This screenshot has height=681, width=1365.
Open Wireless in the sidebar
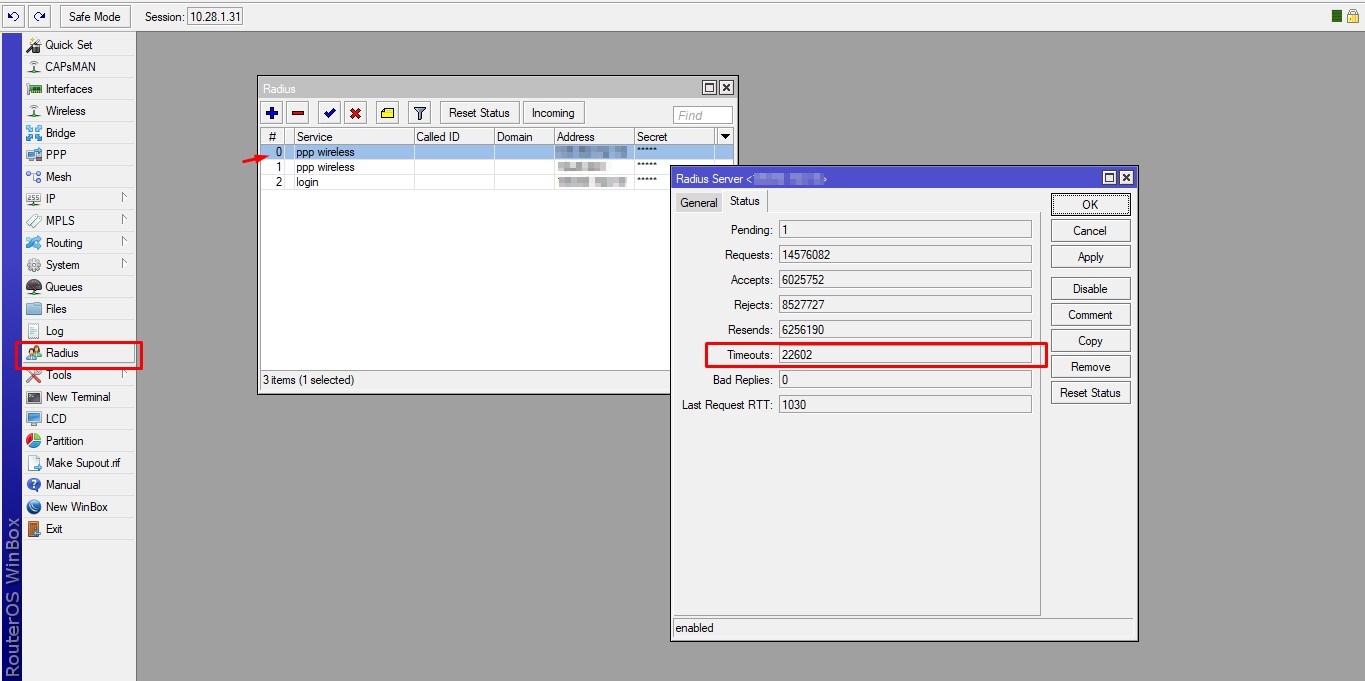79,111
